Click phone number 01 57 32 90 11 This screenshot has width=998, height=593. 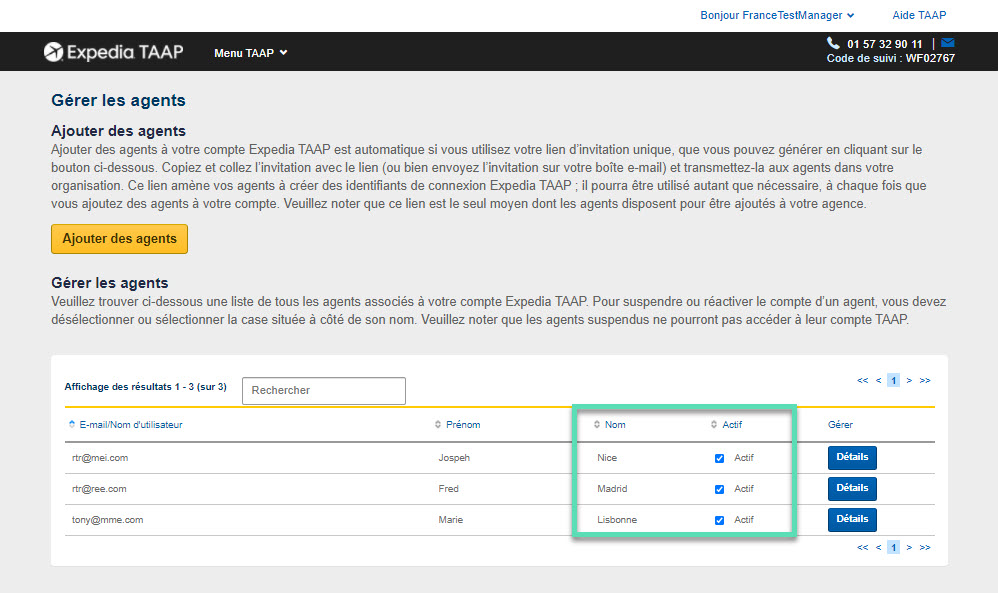(884, 44)
